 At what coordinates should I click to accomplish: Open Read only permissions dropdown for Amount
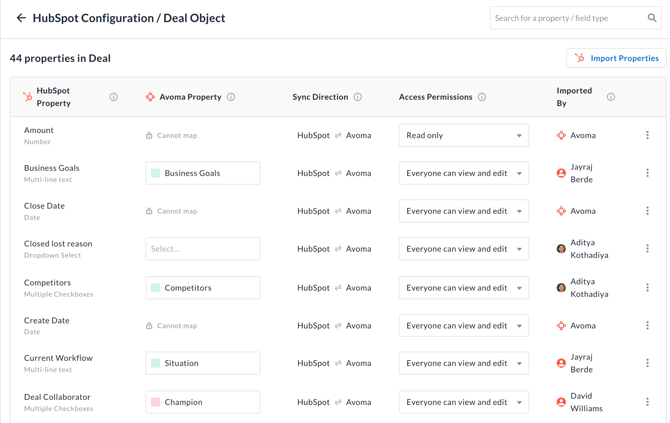(x=464, y=135)
